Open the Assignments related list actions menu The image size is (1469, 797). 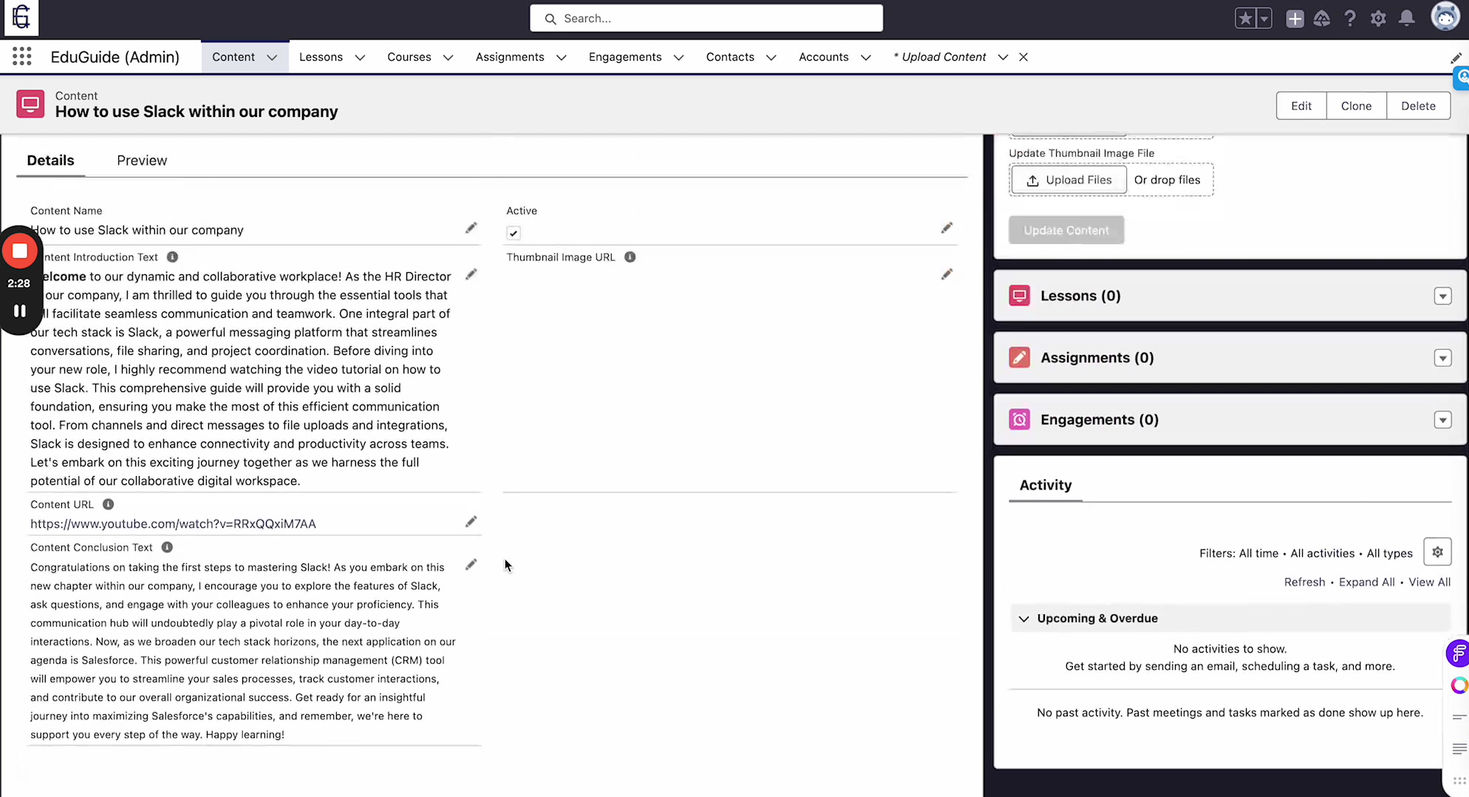click(1442, 358)
